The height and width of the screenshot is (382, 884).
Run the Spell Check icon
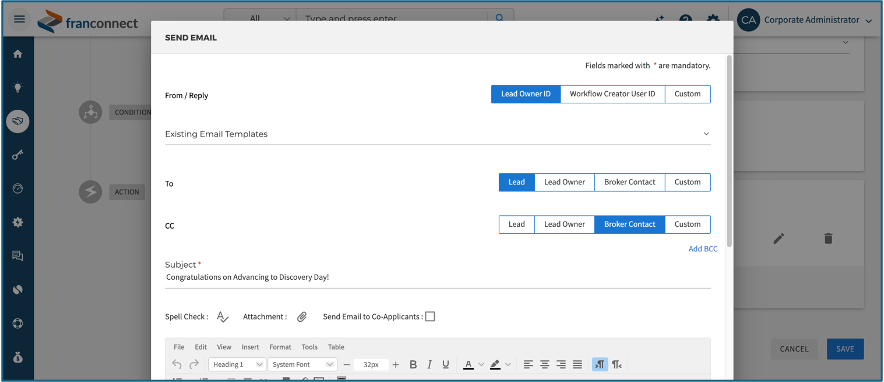coord(223,317)
